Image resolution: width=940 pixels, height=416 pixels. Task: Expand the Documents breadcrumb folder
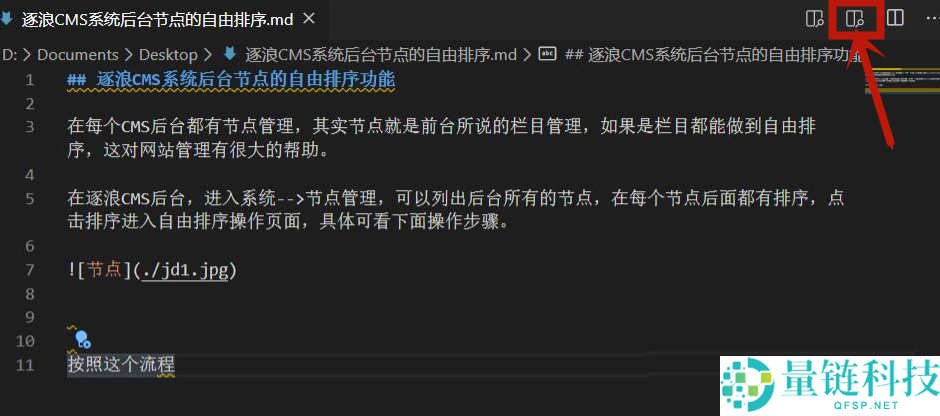click(78, 55)
